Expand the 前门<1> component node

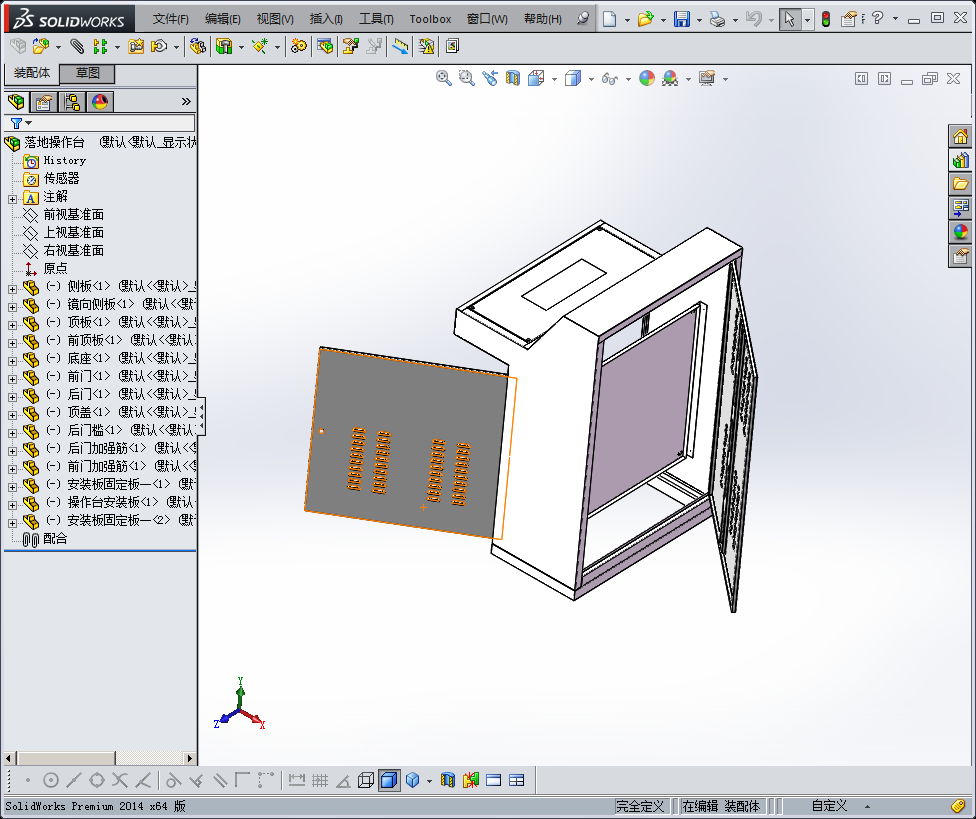tap(12, 378)
